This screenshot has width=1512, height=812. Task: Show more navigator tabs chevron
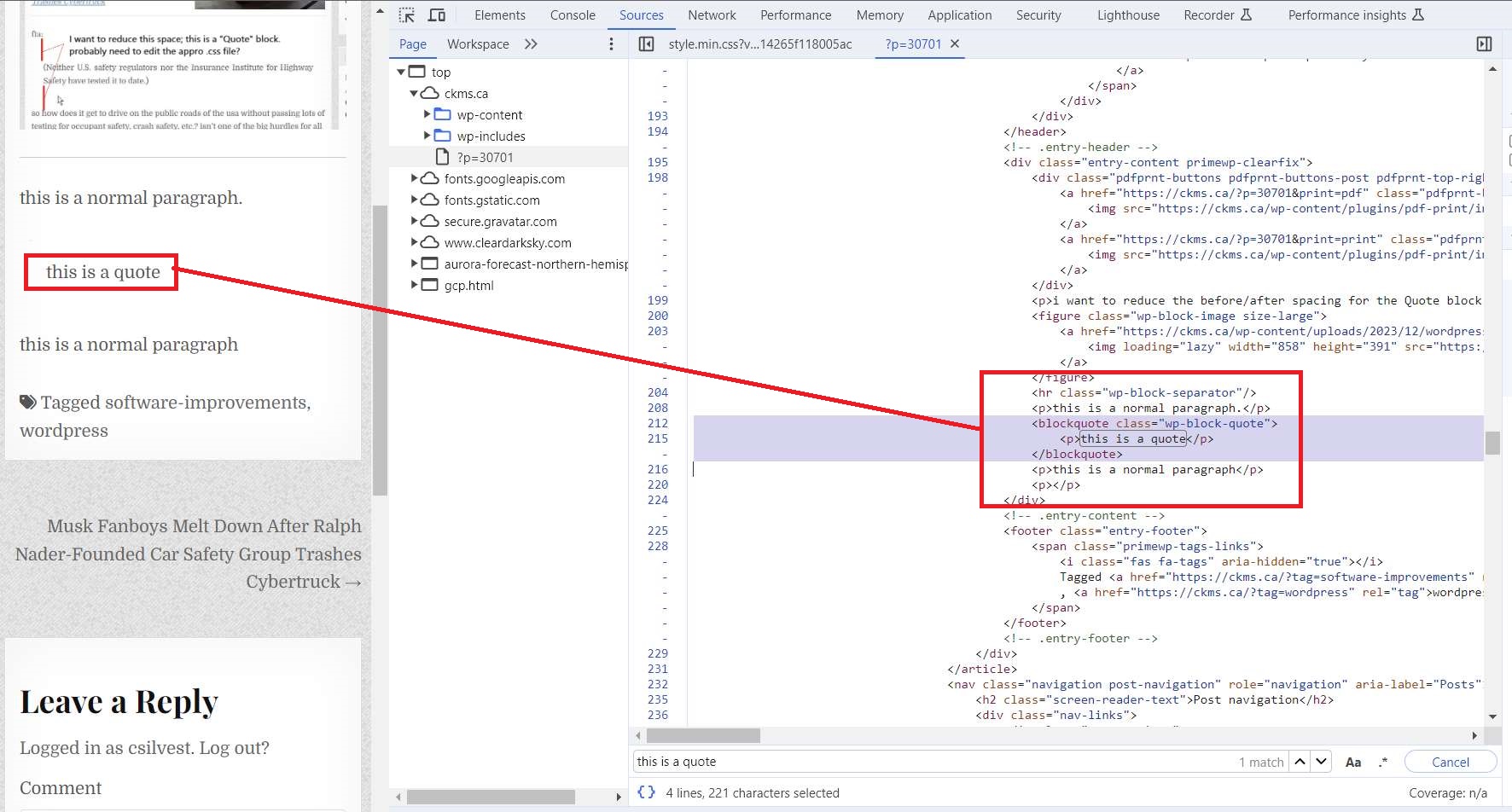point(531,44)
